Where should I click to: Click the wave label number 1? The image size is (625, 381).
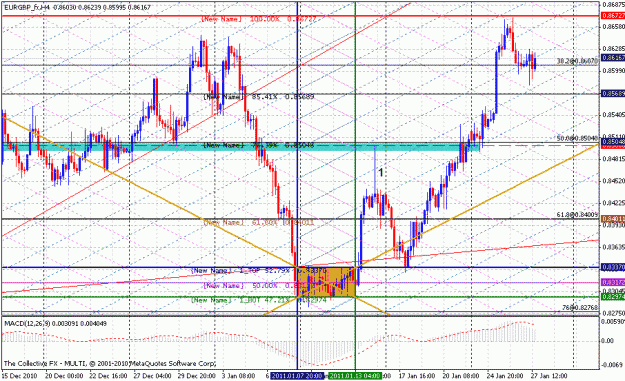(381, 172)
